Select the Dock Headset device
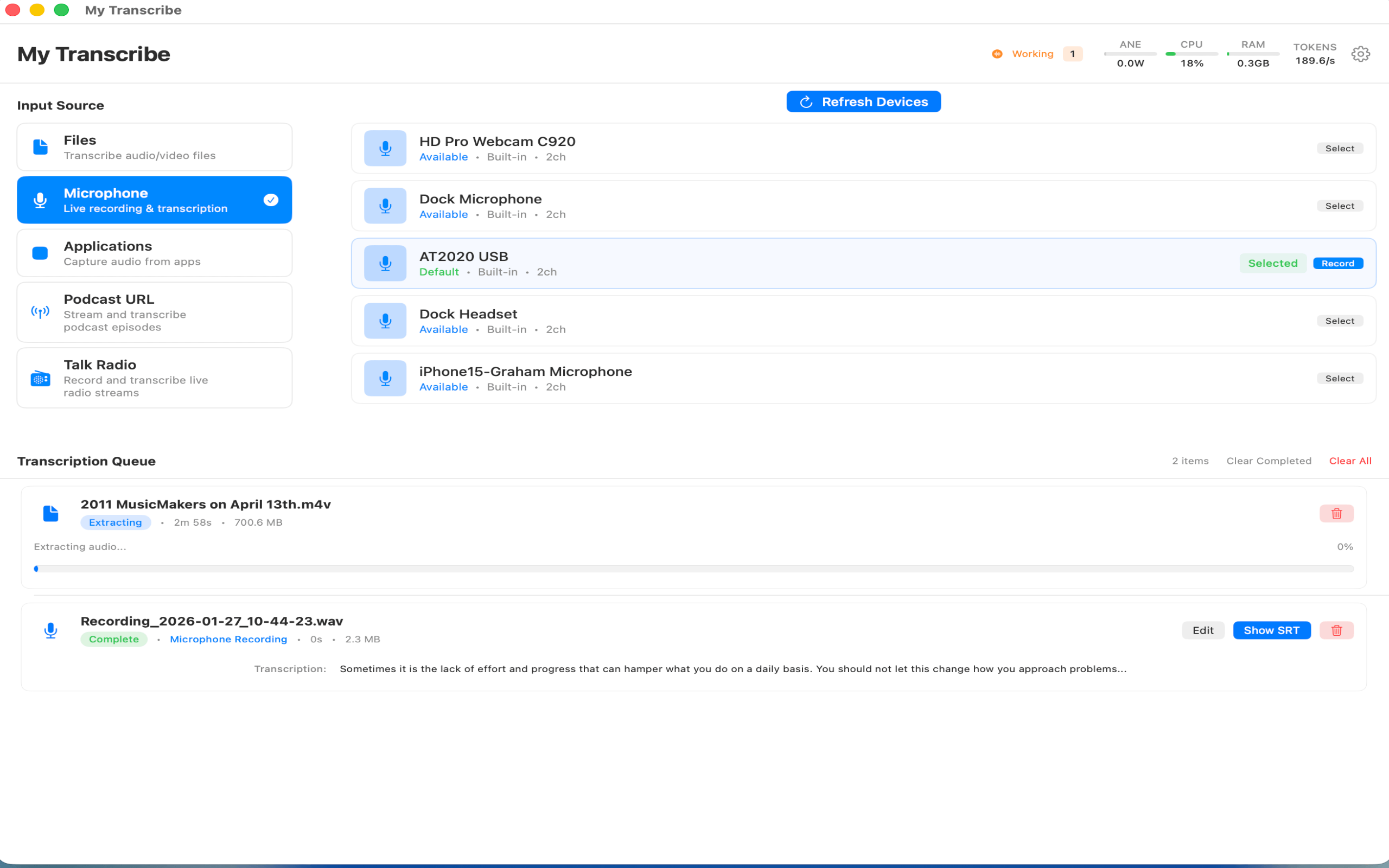The width and height of the screenshot is (1389, 868). click(x=1340, y=320)
